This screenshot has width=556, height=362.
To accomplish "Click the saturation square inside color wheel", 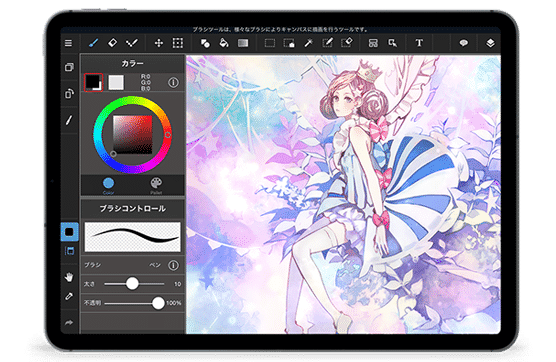I will pos(133,135).
